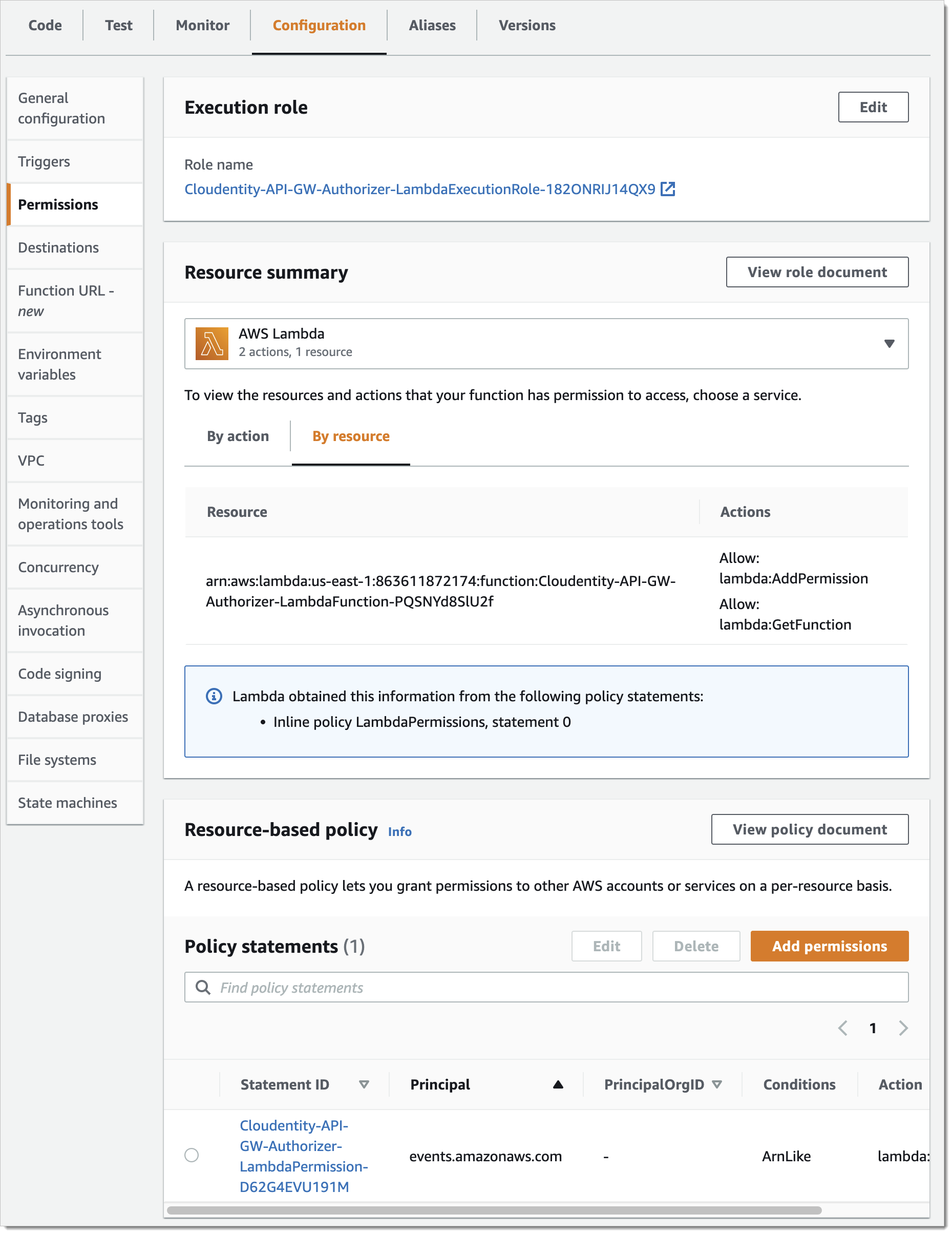Open Database proxies in sidebar
This screenshot has width=952, height=1234.
[x=76, y=717]
